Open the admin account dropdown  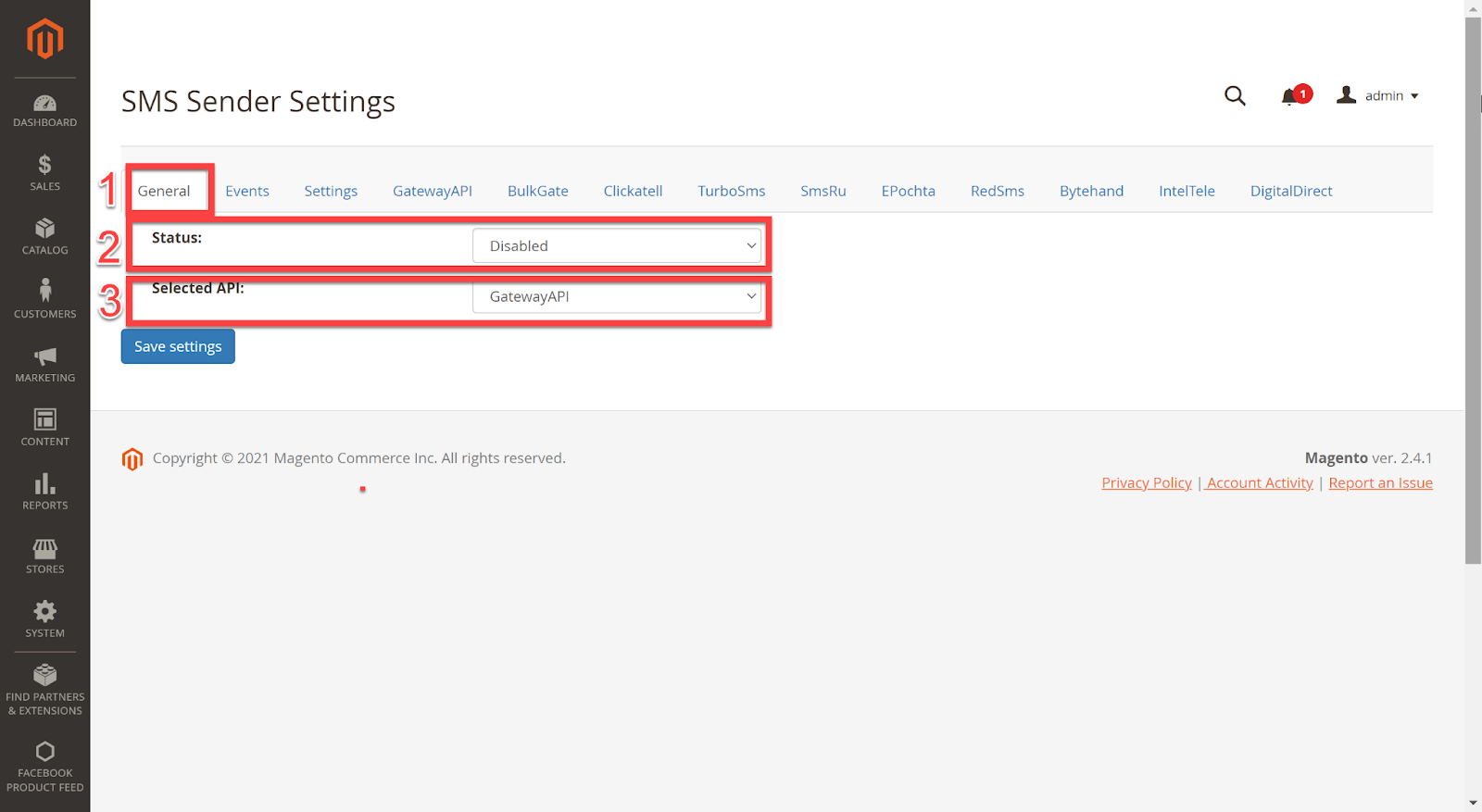pyautogui.click(x=1377, y=95)
